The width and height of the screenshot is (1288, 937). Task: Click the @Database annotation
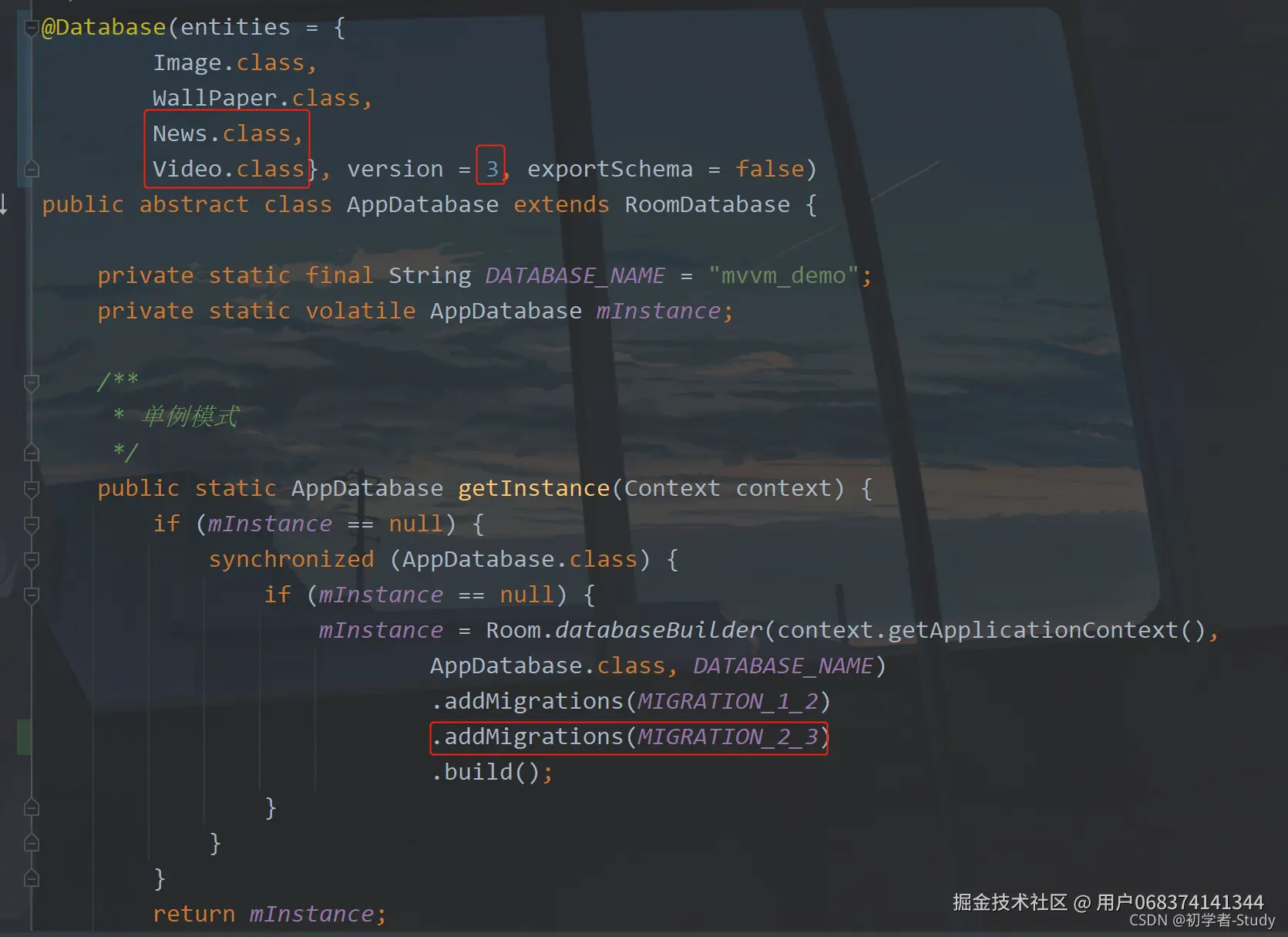[x=103, y=27]
